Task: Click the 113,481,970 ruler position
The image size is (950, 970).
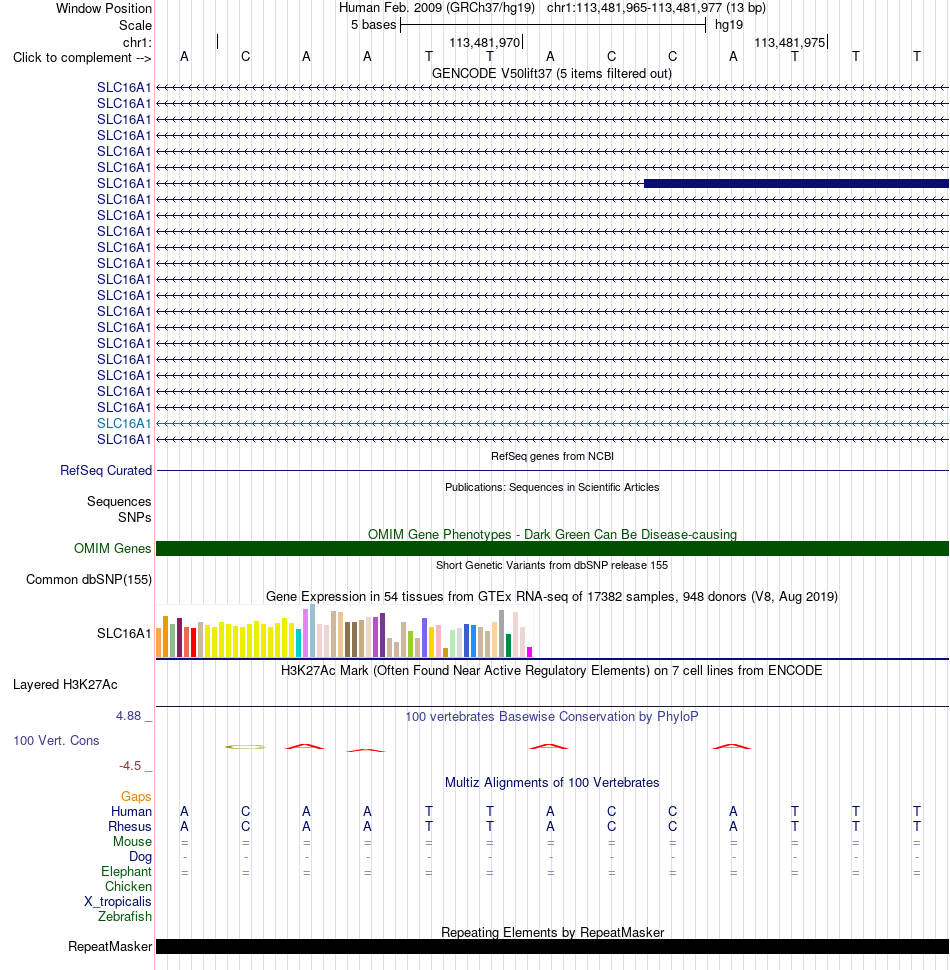Action: [x=484, y=43]
